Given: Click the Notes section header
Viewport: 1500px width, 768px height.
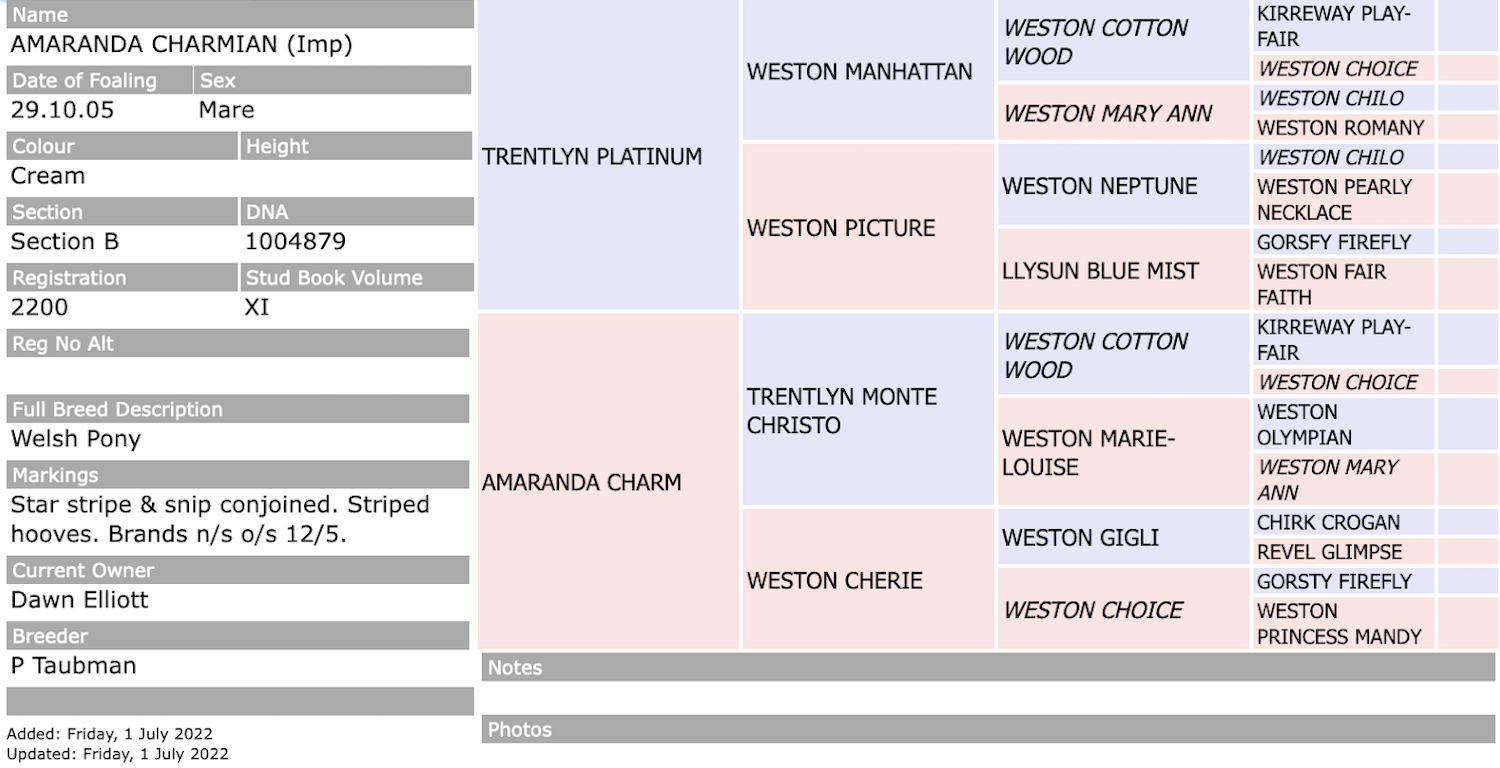Looking at the screenshot, I should pyautogui.click(x=988, y=667).
